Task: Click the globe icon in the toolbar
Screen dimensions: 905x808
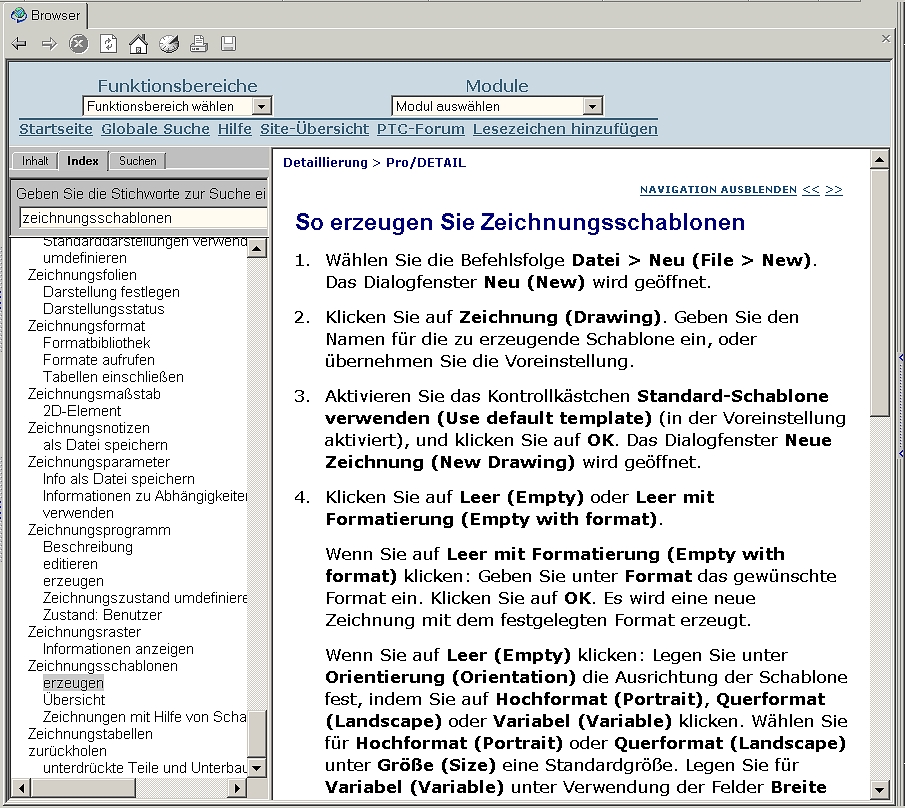Action: click(x=169, y=44)
